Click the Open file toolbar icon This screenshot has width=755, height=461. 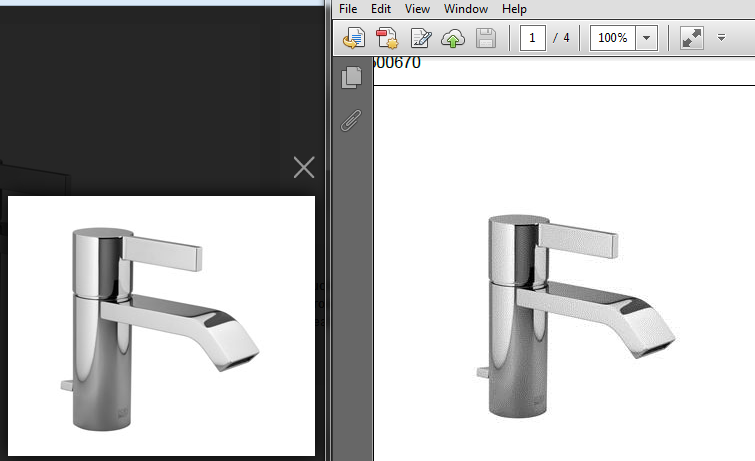point(352,39)
